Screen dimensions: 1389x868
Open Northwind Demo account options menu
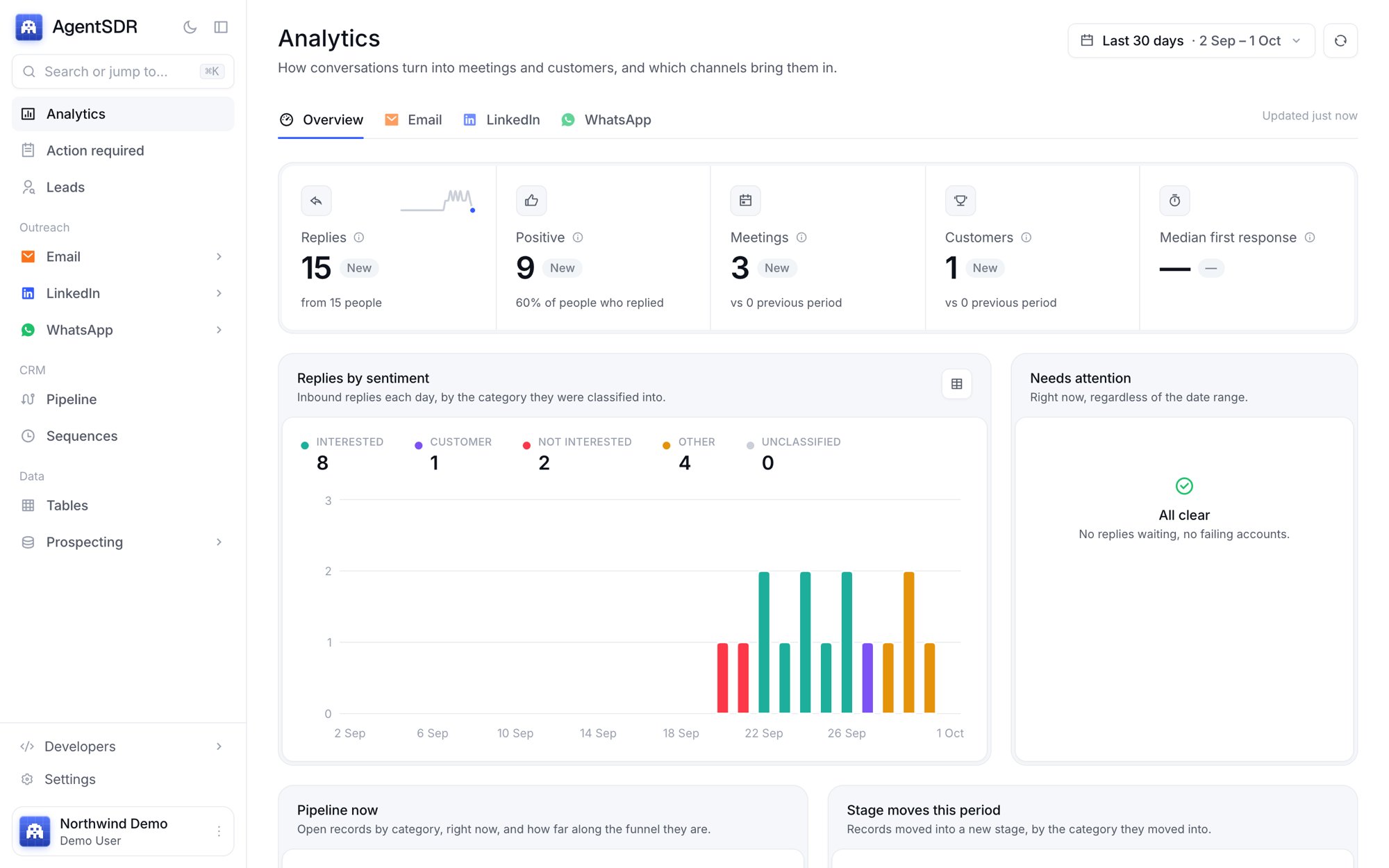click(x=219, y=831)
